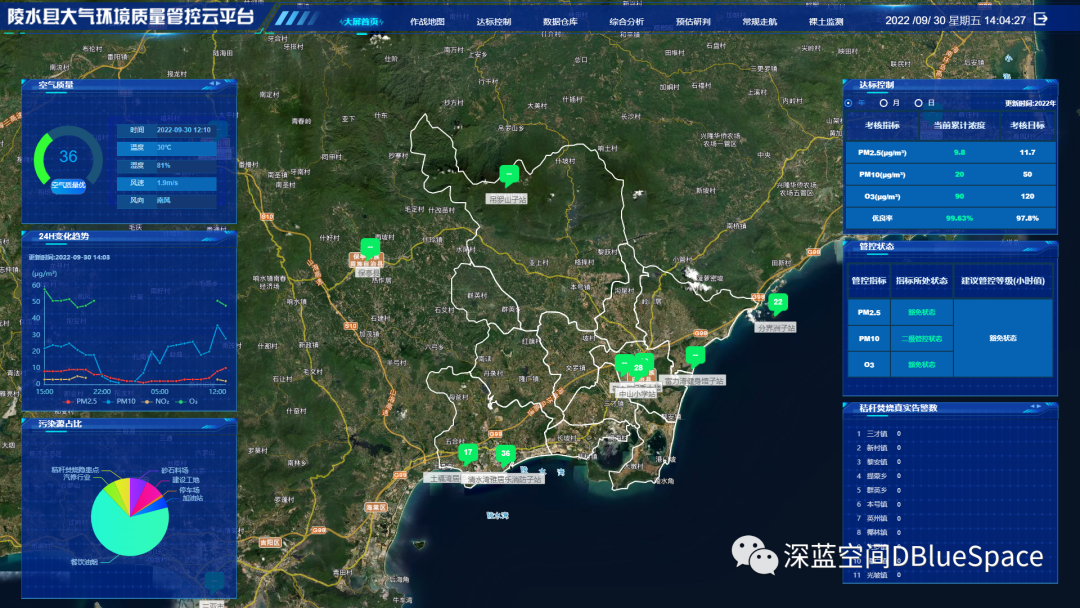Open 达标控制 in top navigation
Screen dimensions: 1080x608
click(494, 22)
